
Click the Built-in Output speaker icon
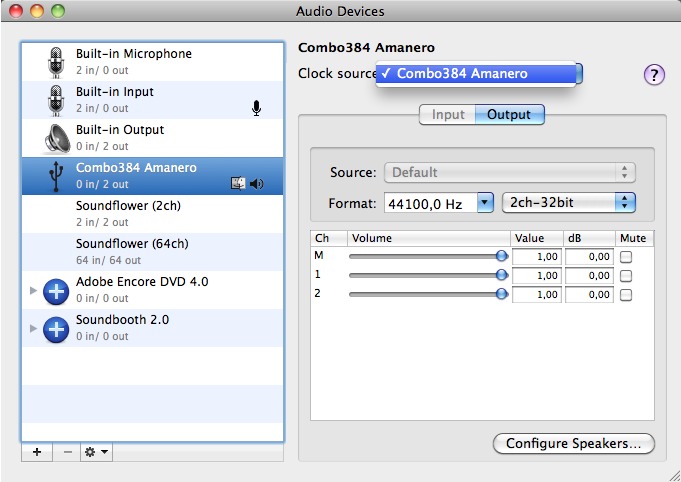[x=57, y=139]
